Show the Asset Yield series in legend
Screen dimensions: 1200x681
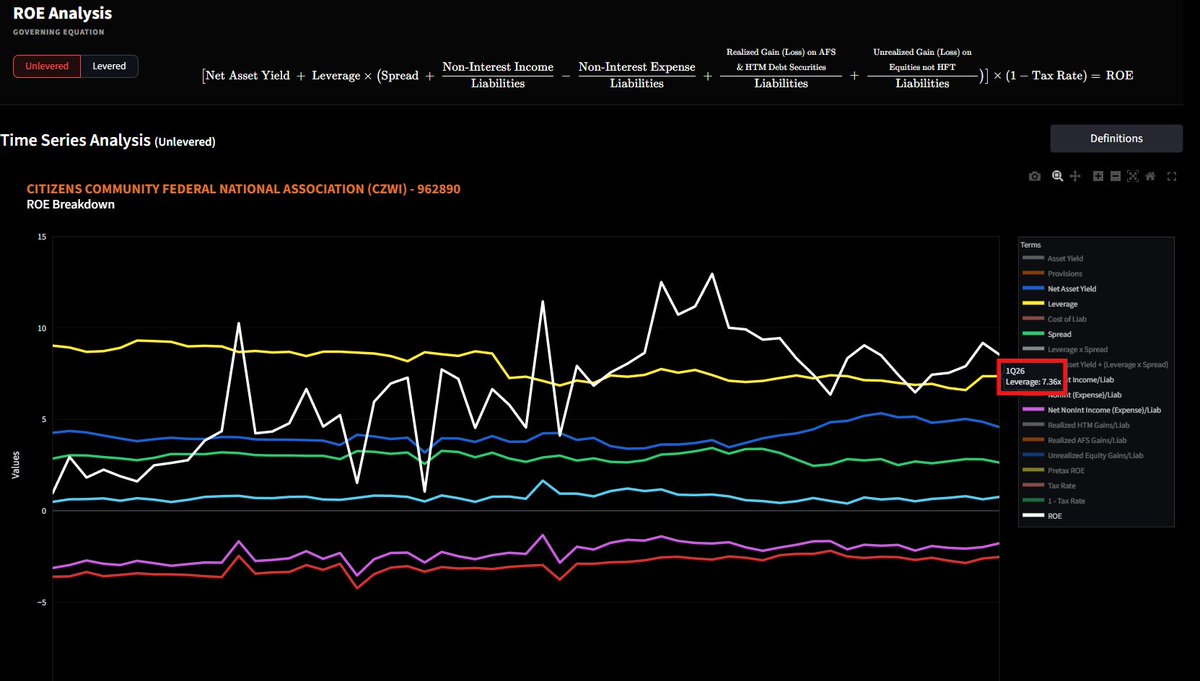pos(1054,259)
